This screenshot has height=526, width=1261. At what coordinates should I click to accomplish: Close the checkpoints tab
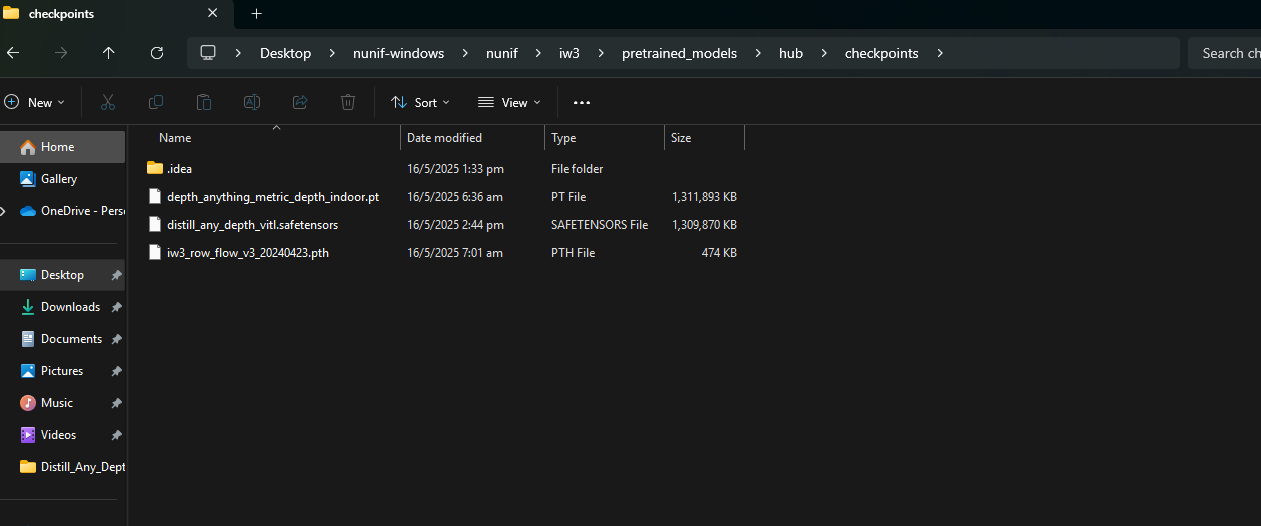tap(212, 13)
